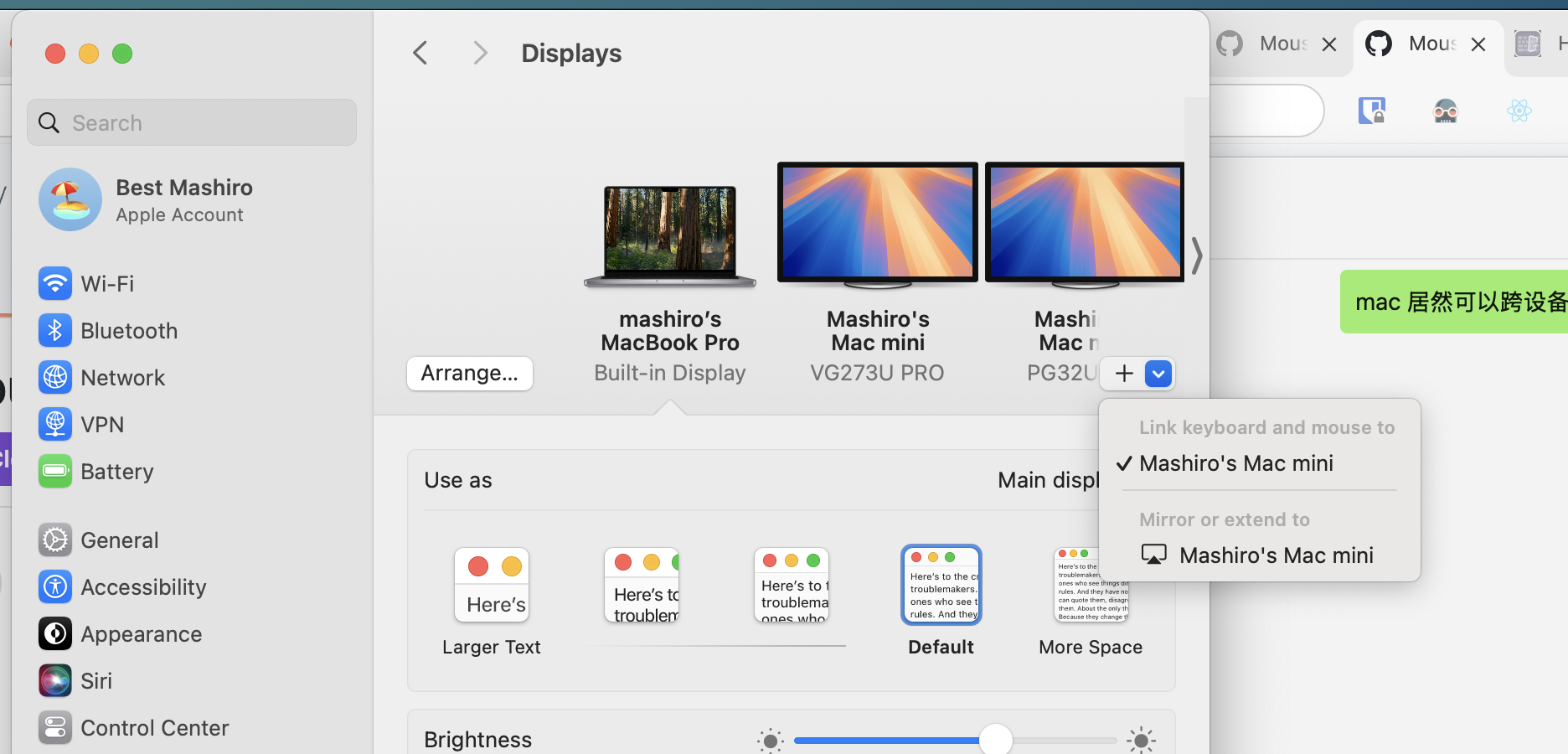Open the Use as Main display popup
The image size is (1568, 754).
pos(1048,480)
